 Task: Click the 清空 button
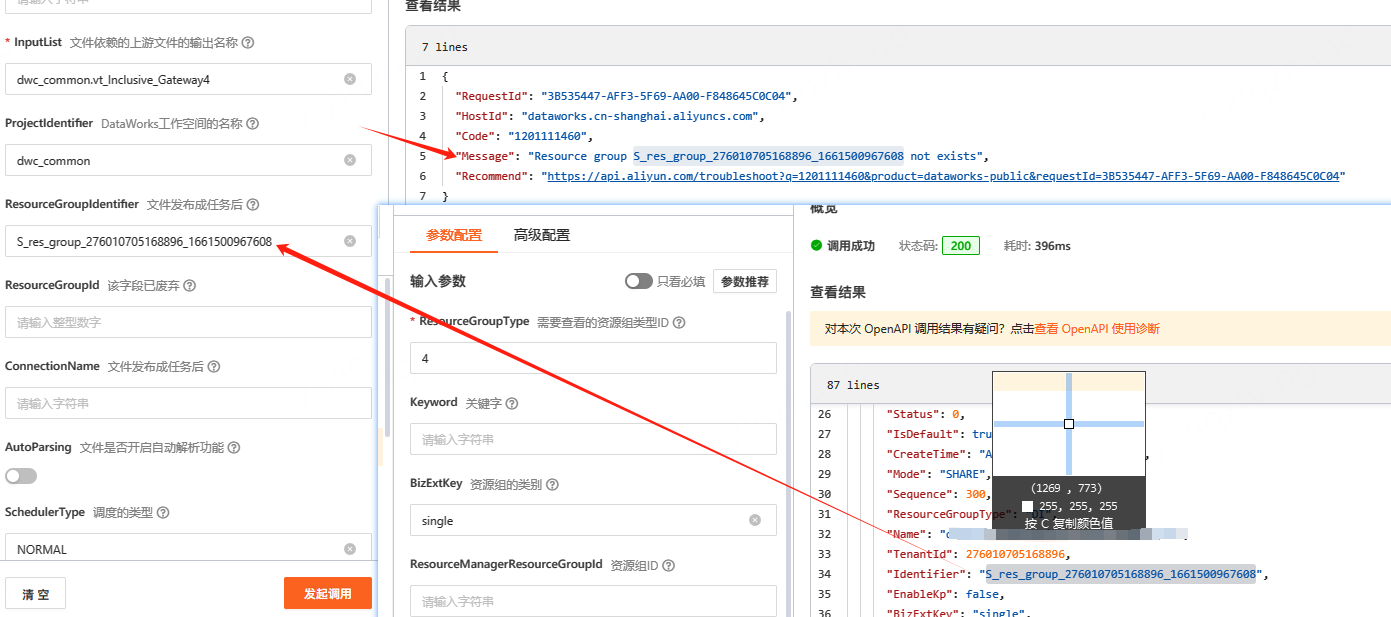pos(36,593)
